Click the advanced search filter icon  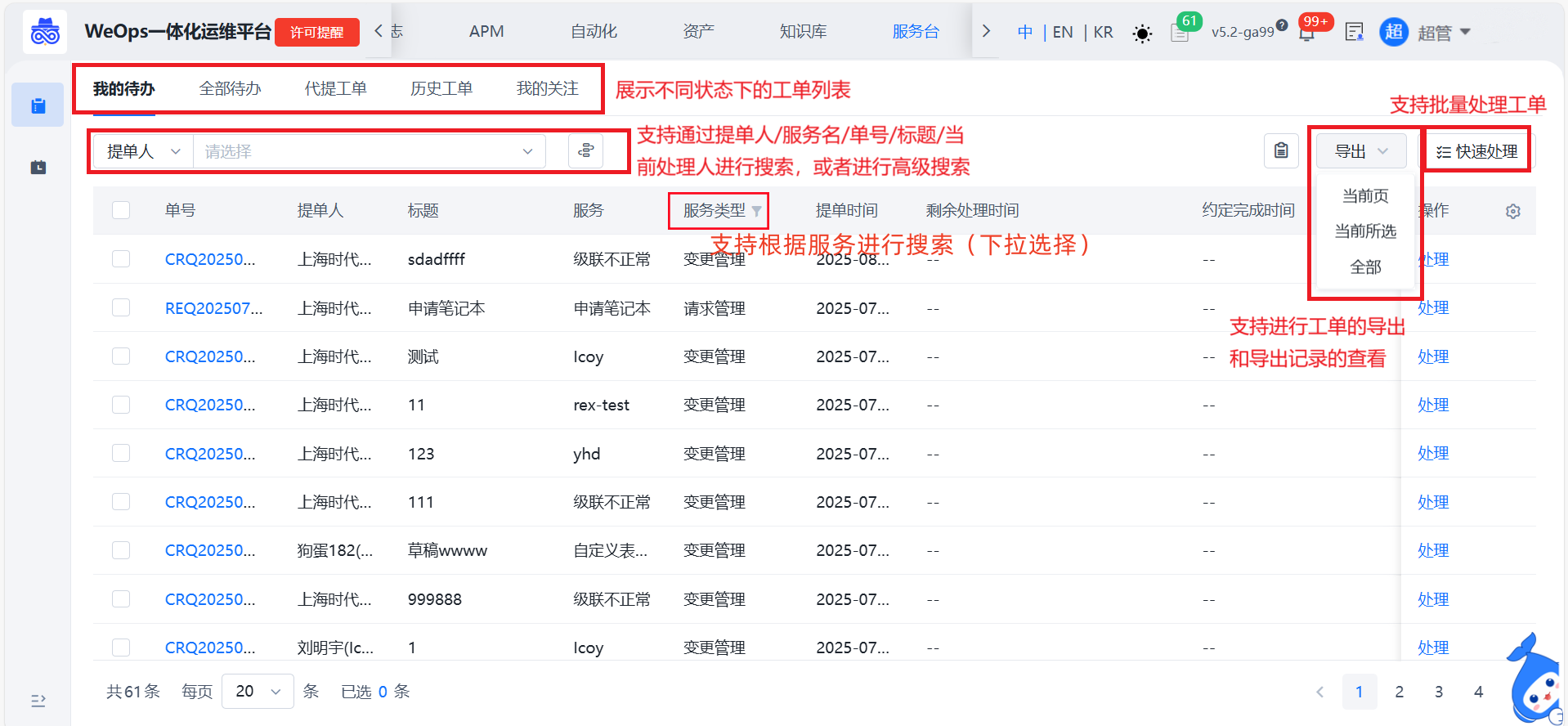(x=585, y=151)
